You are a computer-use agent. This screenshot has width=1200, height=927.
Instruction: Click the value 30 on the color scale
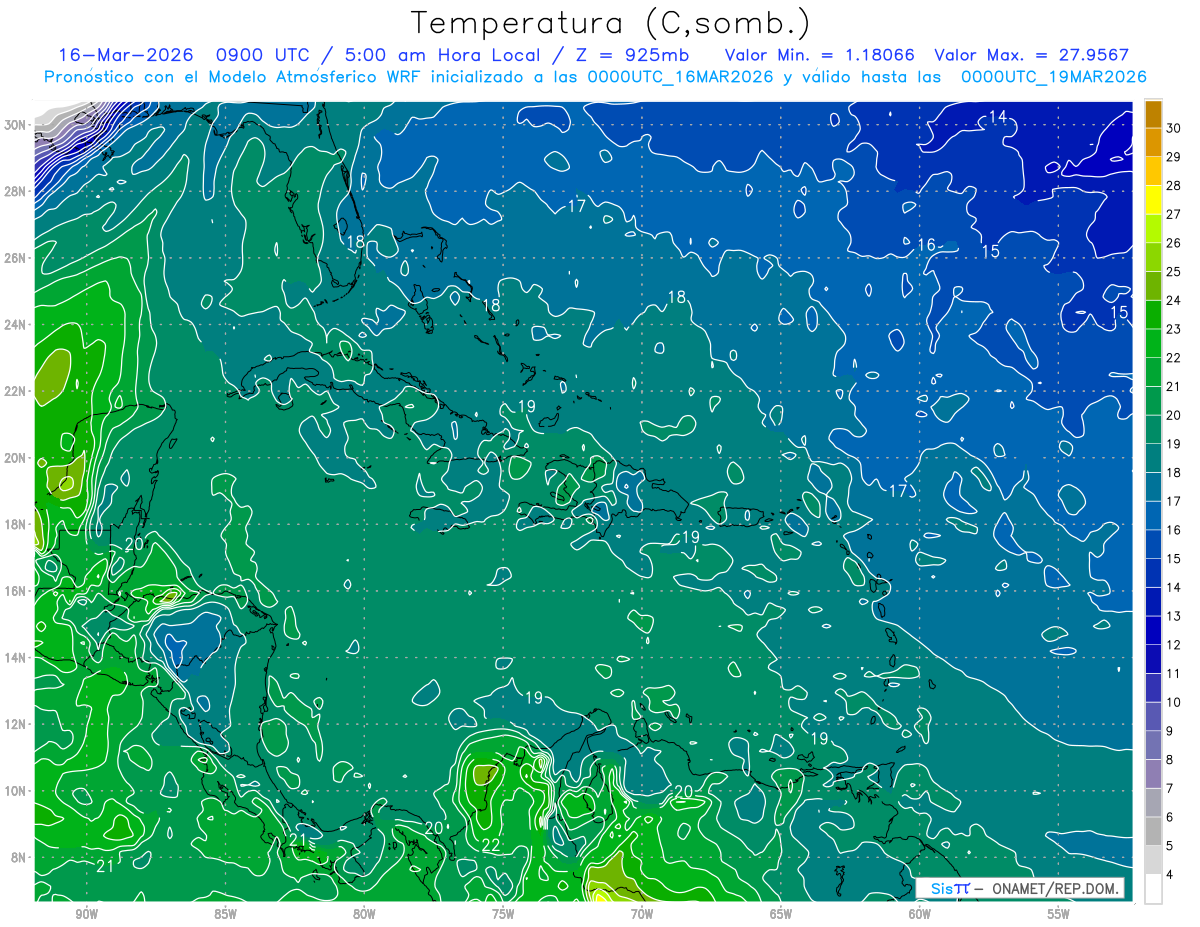(1174, 128)
